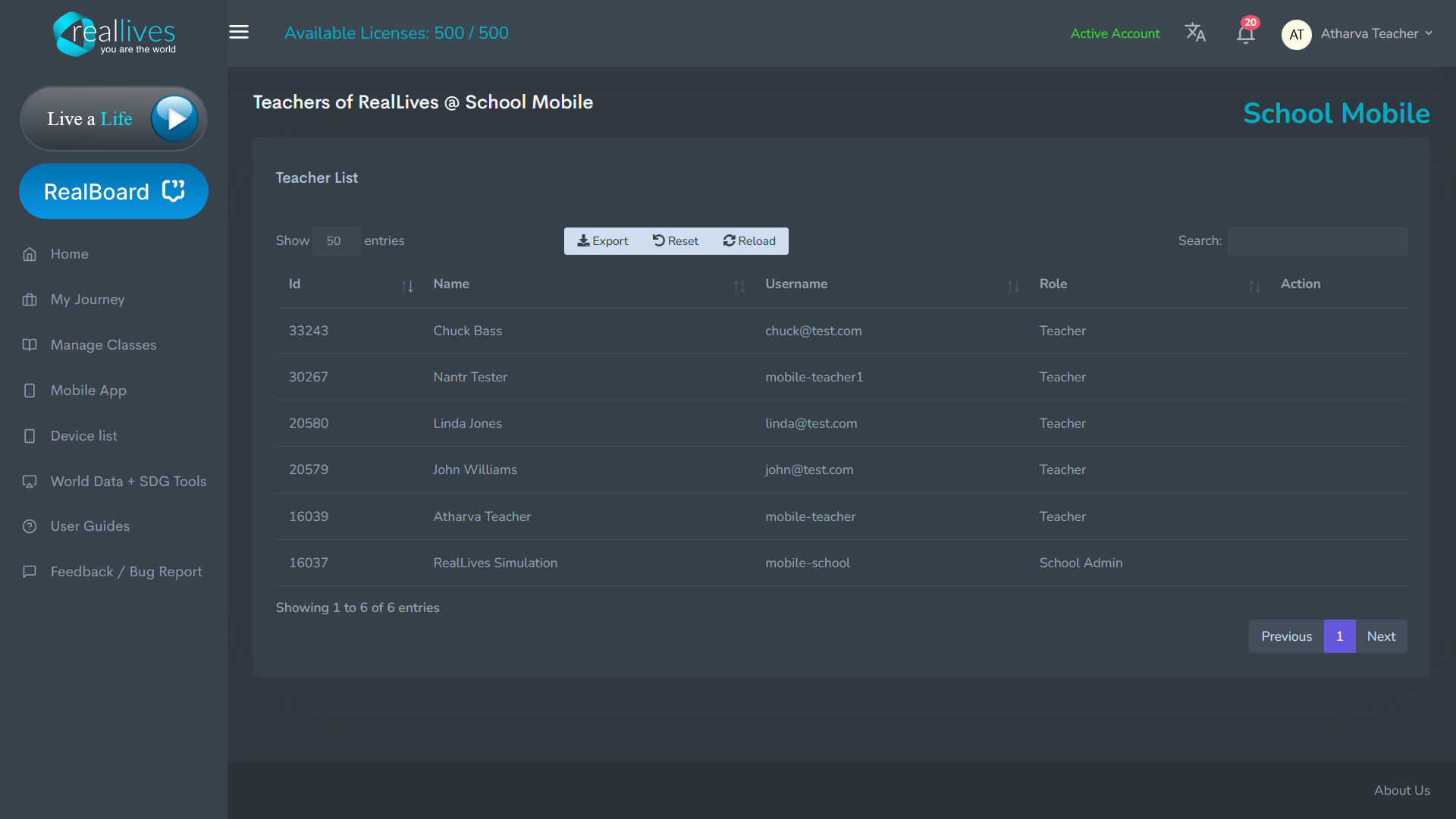Click Id 30267 cell
Screen dimensions: 1456x819
tap(309, 378)
